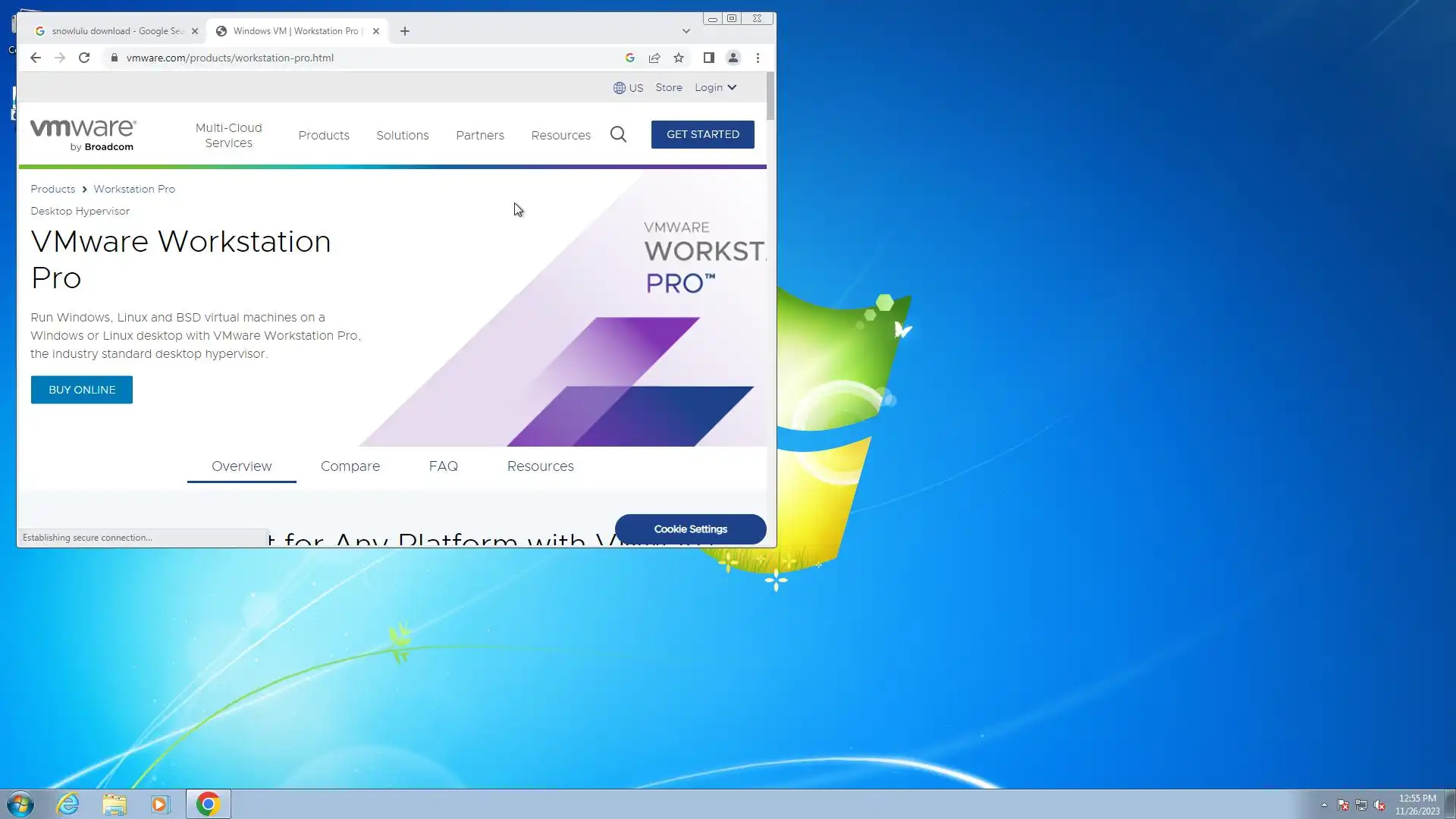Click the Google icon in address bar
This screenshot has height=819, width=1456.
(x=629, y=58)
